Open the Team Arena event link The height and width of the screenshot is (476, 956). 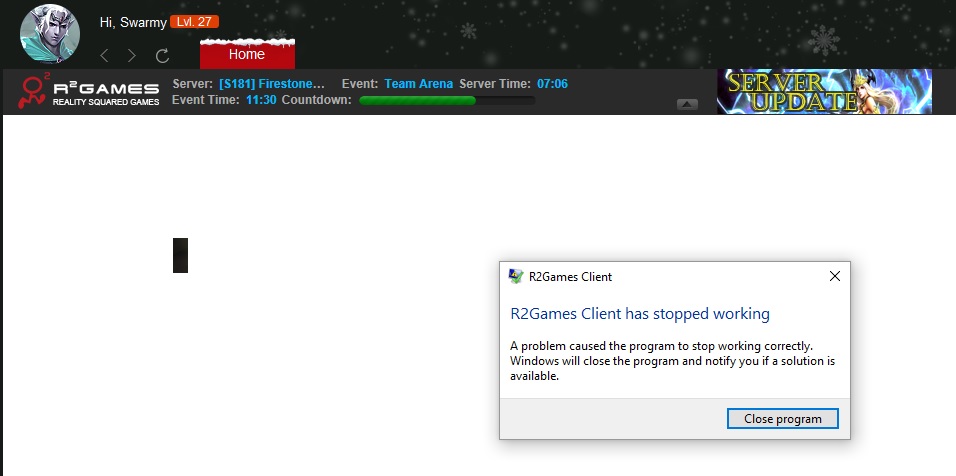pyautogui.click(x=418, y=84)
